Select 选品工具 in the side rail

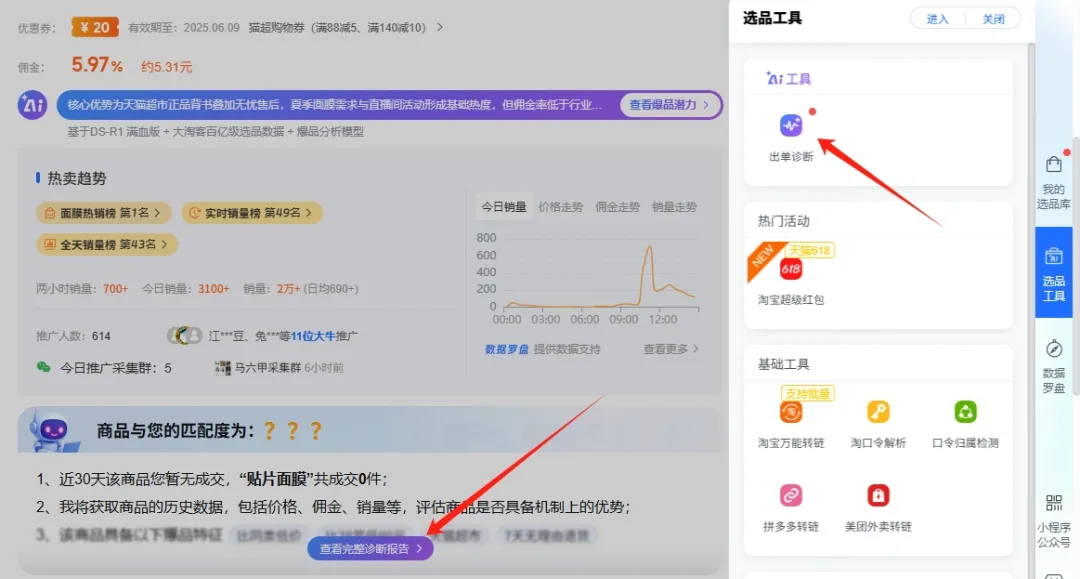(x=1053, y=273)
